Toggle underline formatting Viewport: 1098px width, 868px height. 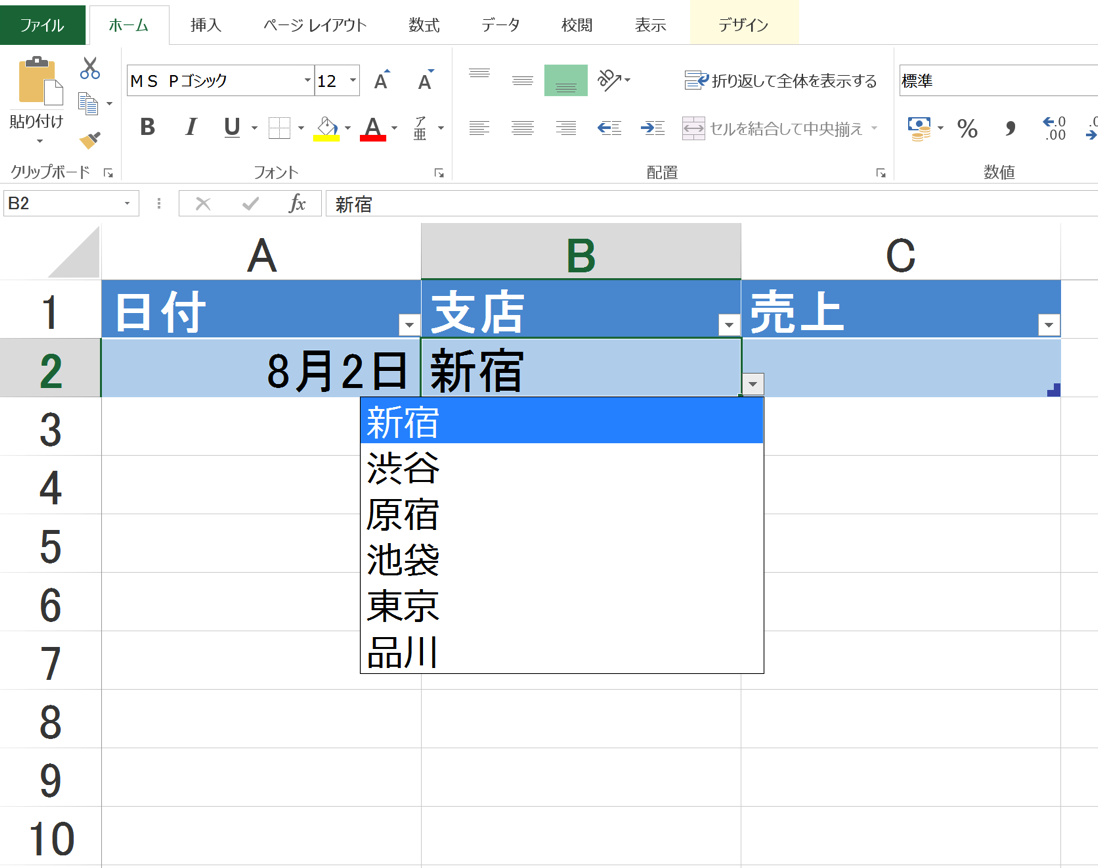(x=232, y=127)
